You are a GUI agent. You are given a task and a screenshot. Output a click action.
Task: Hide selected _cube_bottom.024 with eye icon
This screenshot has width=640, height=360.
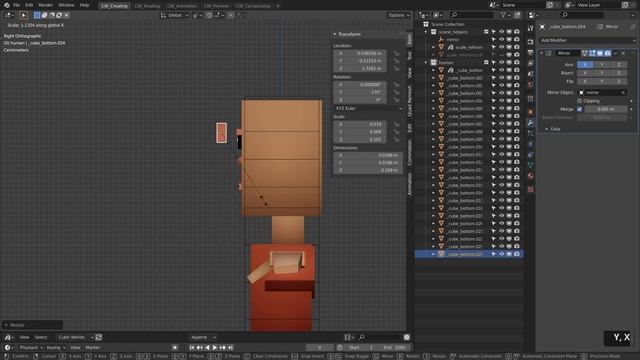pyautogui.click(x=502, y=254)
